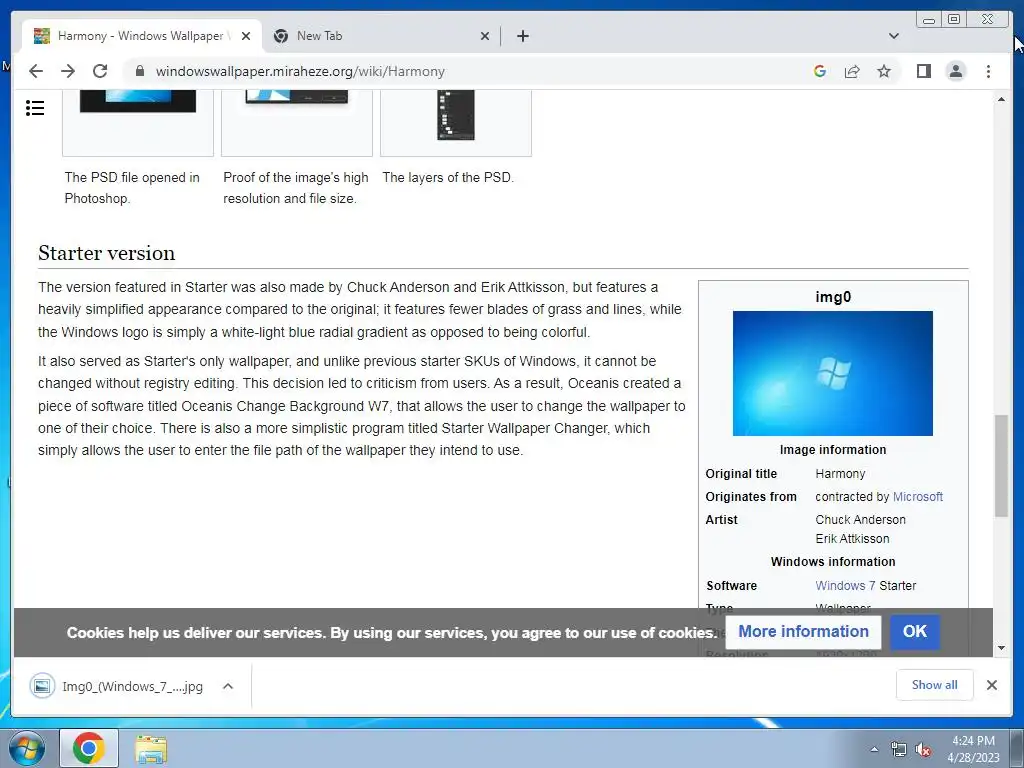Screen dimensions: 1024x768
Task: Click the Starter version heading
Action: point(106,253)
